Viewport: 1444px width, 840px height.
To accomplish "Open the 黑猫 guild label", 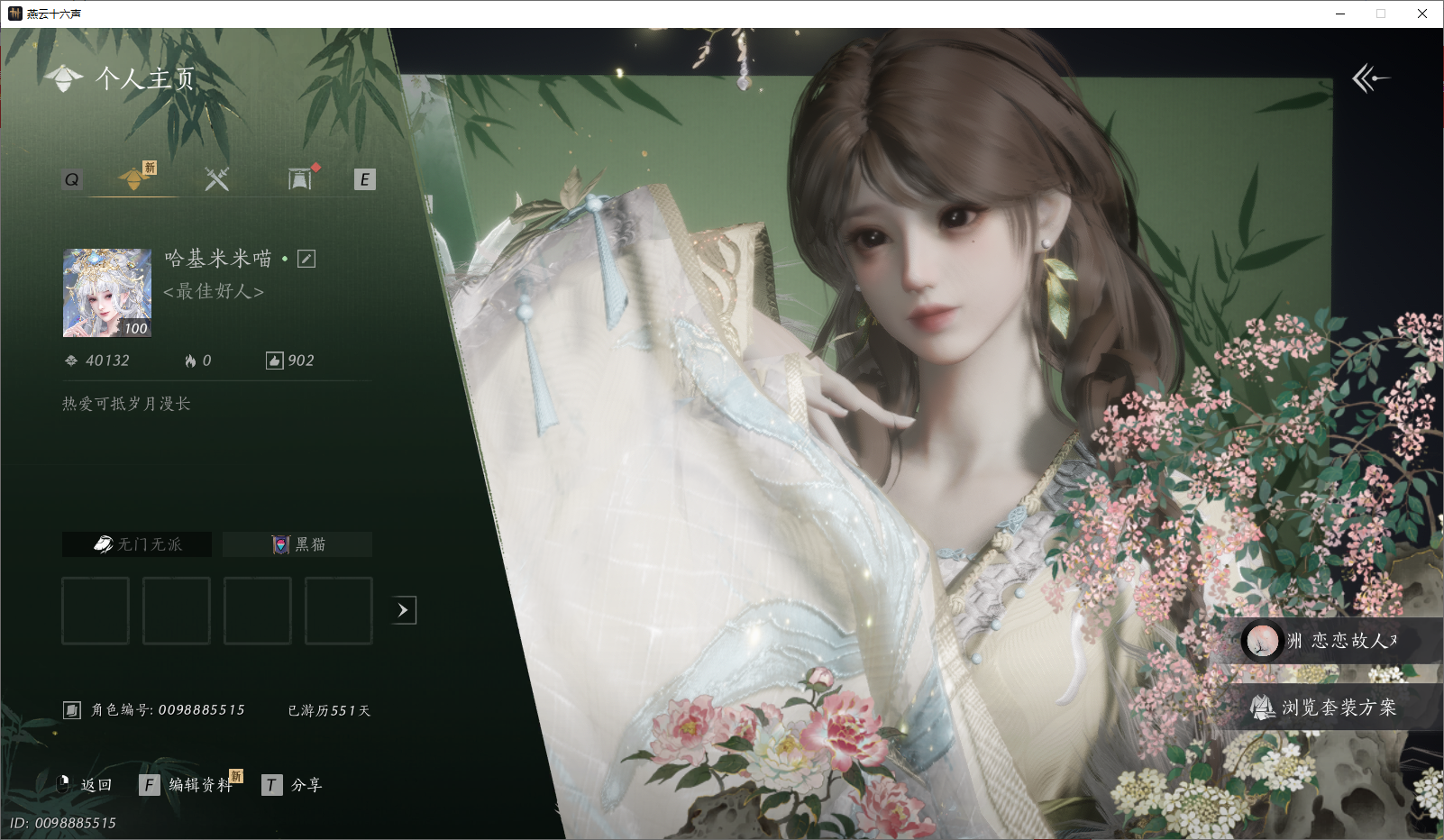I will pos(297,544).
